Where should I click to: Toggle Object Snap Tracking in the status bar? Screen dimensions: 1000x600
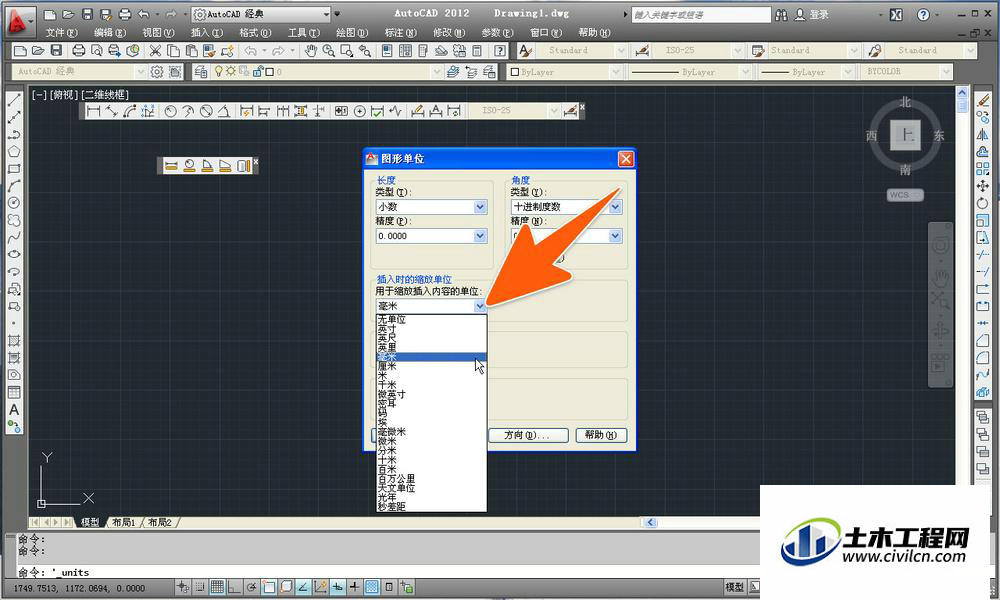tap(303, 587)
